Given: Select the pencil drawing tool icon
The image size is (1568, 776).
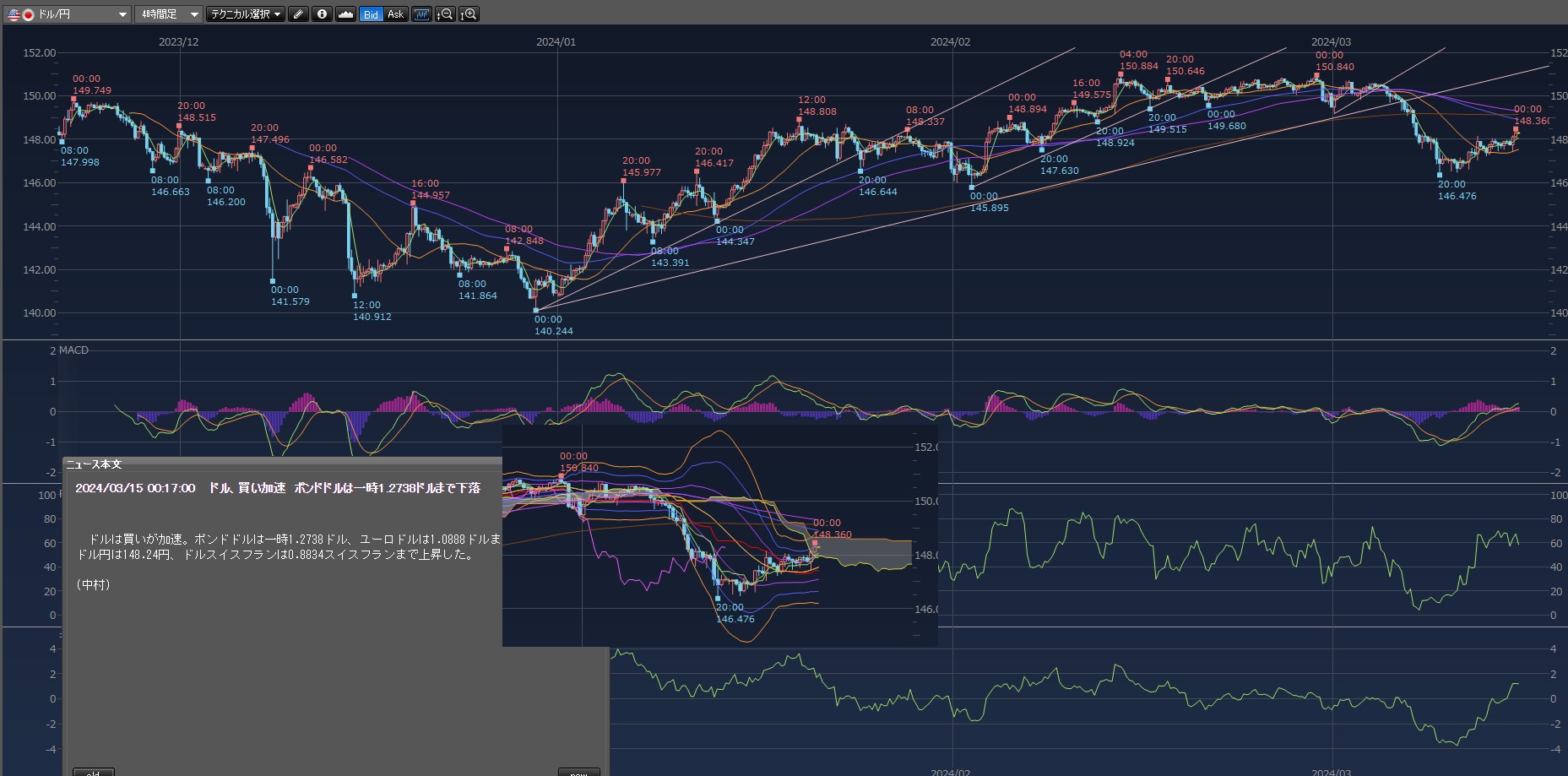Looking at the screenshot, I should tap(298, 14).
